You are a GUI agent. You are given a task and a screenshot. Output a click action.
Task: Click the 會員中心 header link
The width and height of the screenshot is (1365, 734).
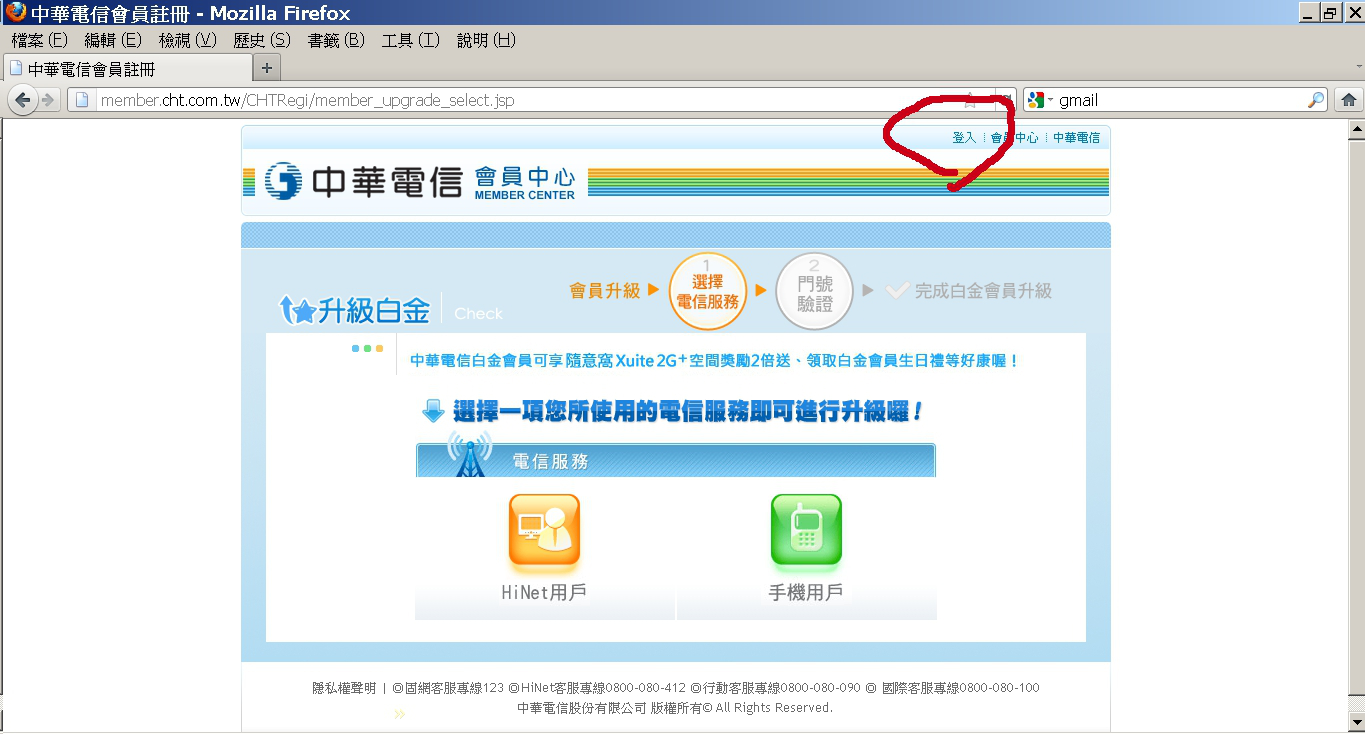coord(1015,138)
